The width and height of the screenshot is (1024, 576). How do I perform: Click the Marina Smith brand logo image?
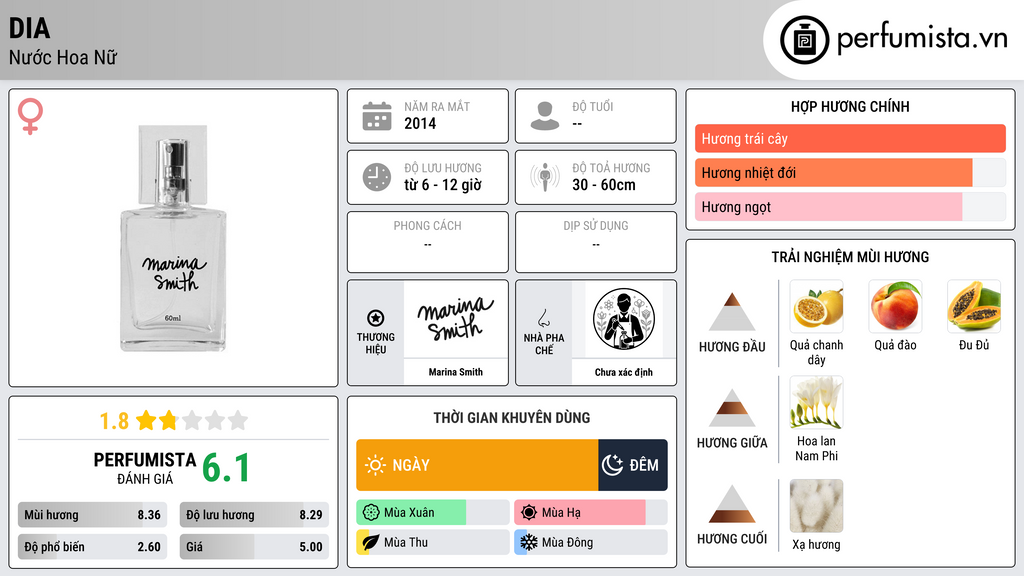455,319
